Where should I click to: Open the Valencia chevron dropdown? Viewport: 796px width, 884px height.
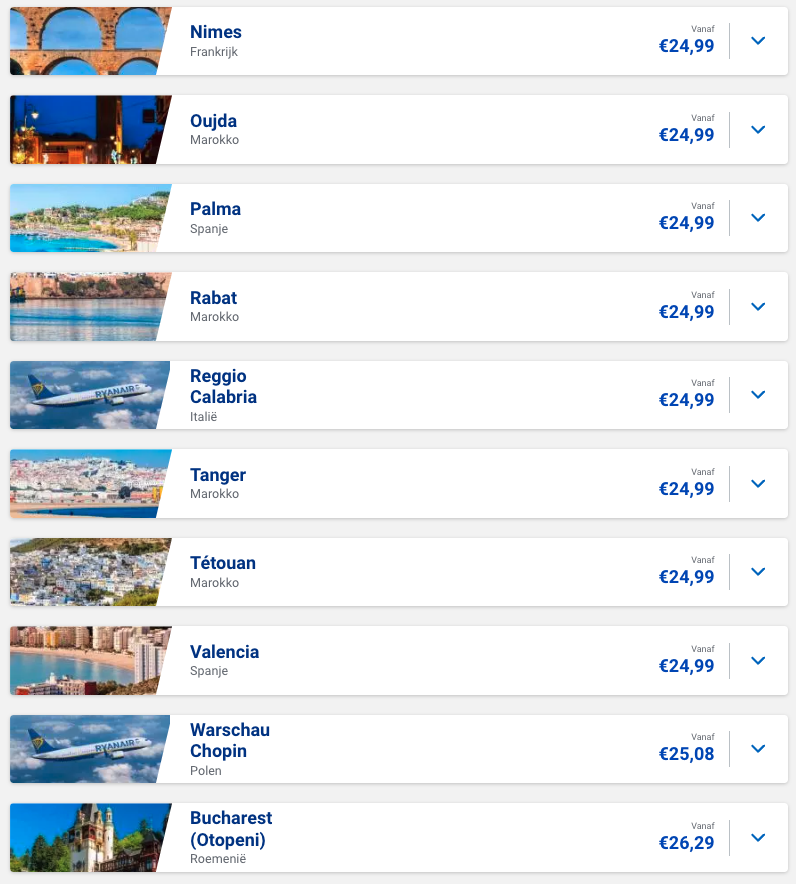(758, 661)
